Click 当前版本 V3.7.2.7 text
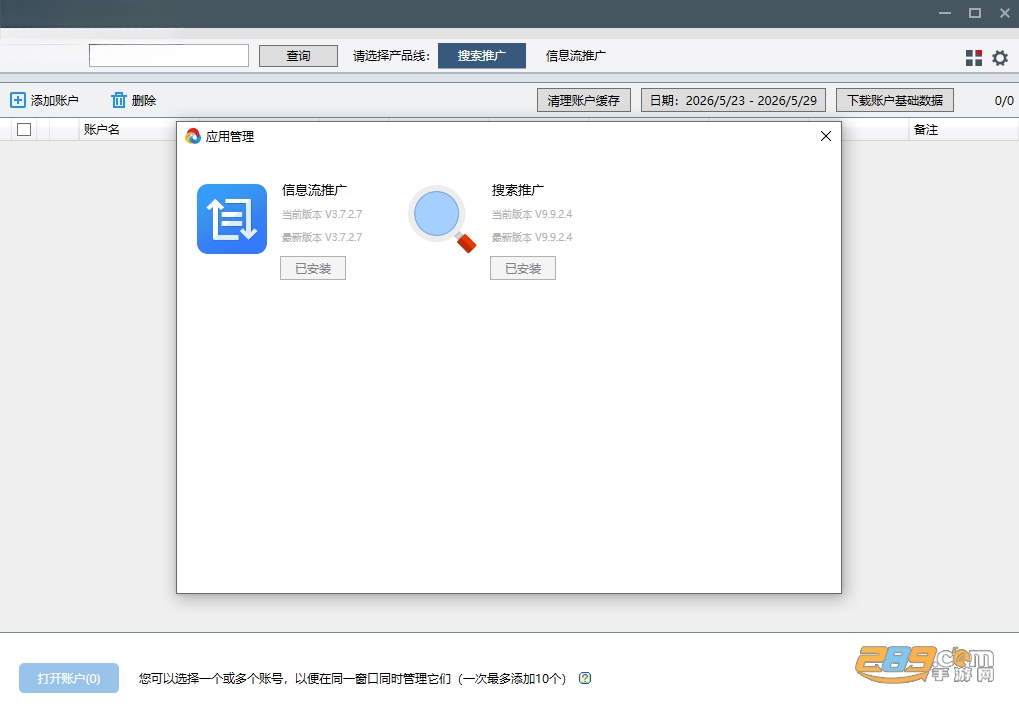This screenshot has height=722, width=1019. [322, 214]
